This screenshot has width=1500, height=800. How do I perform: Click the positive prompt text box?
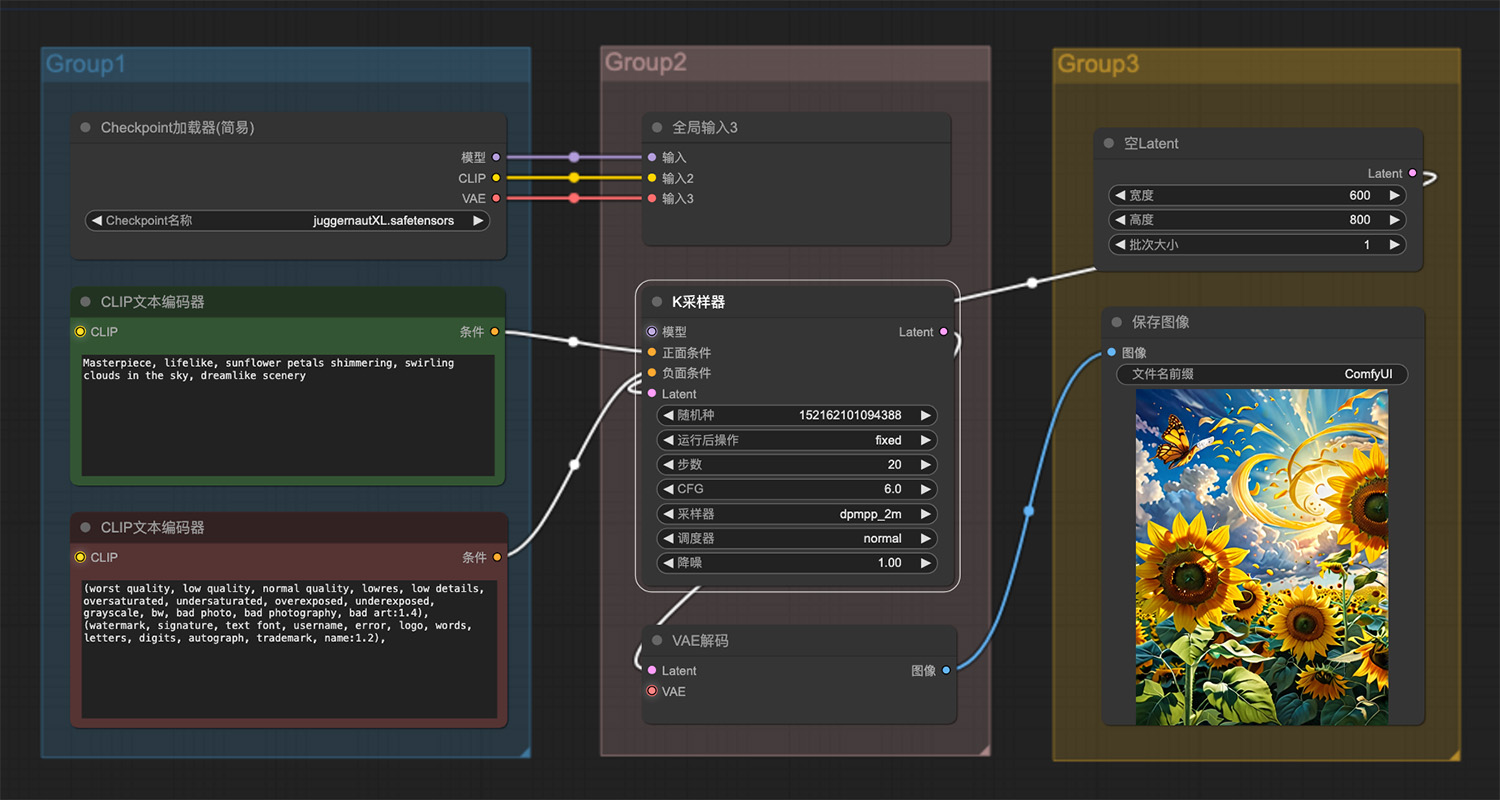tap(288, 415)
